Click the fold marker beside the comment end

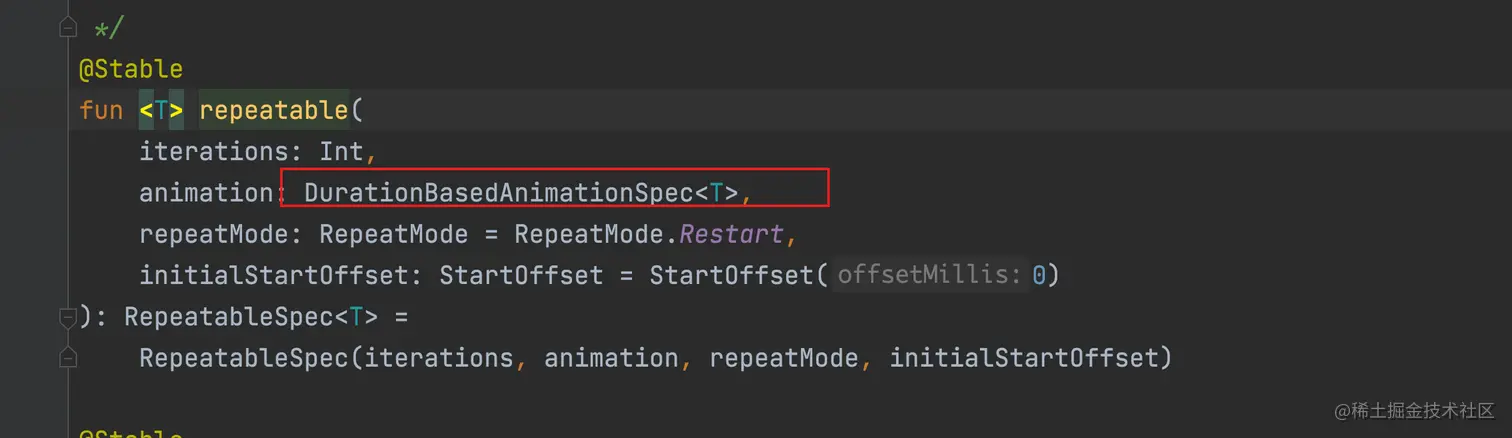(67, 26)
